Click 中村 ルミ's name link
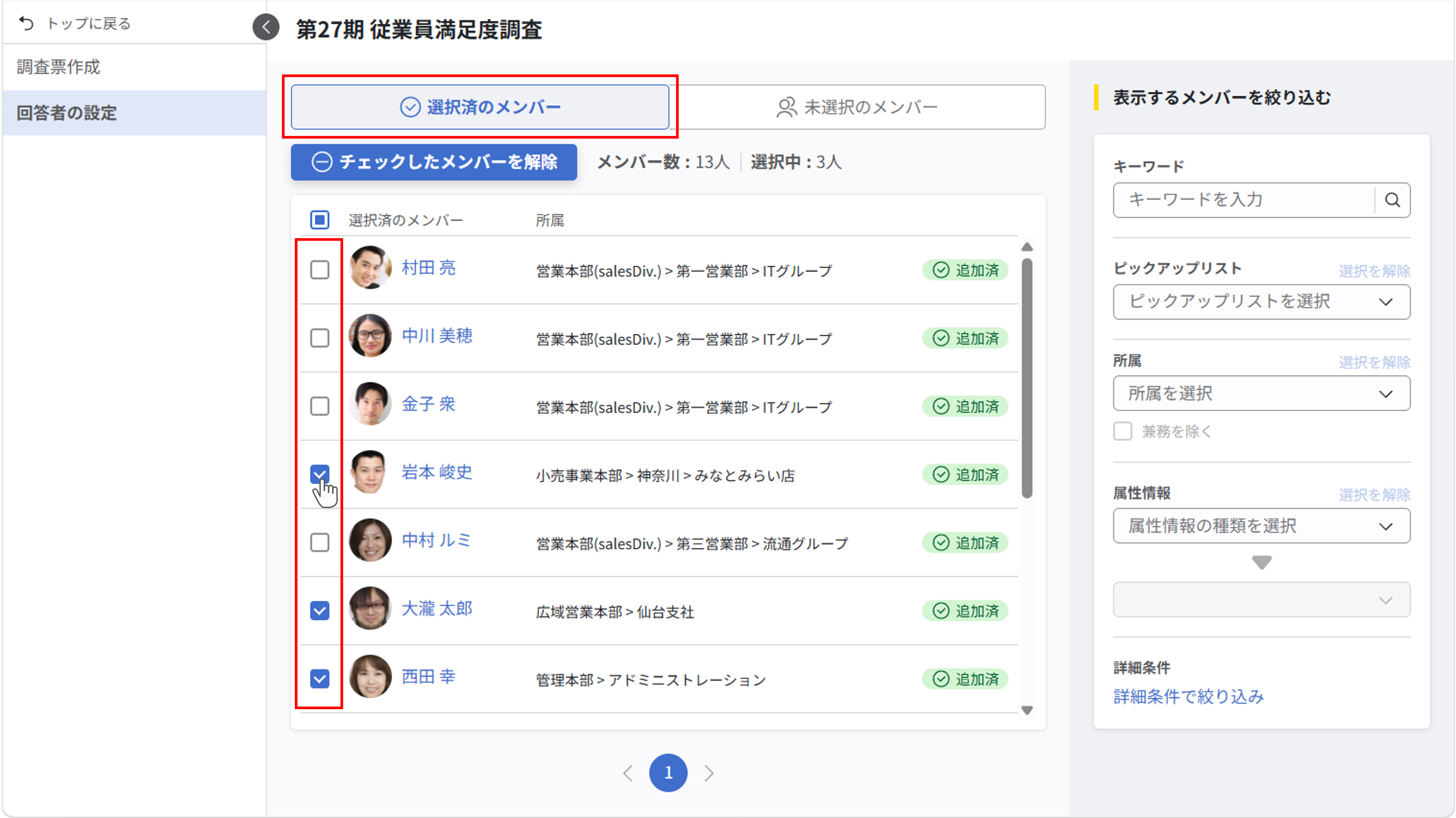The image size is (1456, 818). click(x=436, y=540)
